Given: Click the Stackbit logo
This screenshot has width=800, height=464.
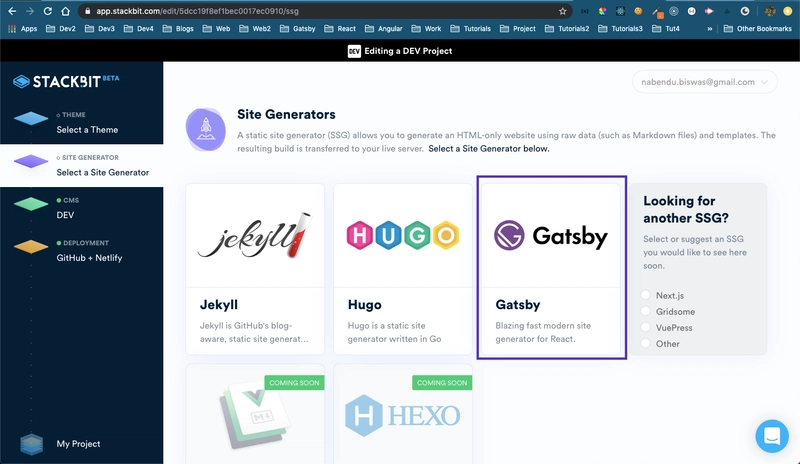Looking at the screenshot, I should (x=66, y=81).
